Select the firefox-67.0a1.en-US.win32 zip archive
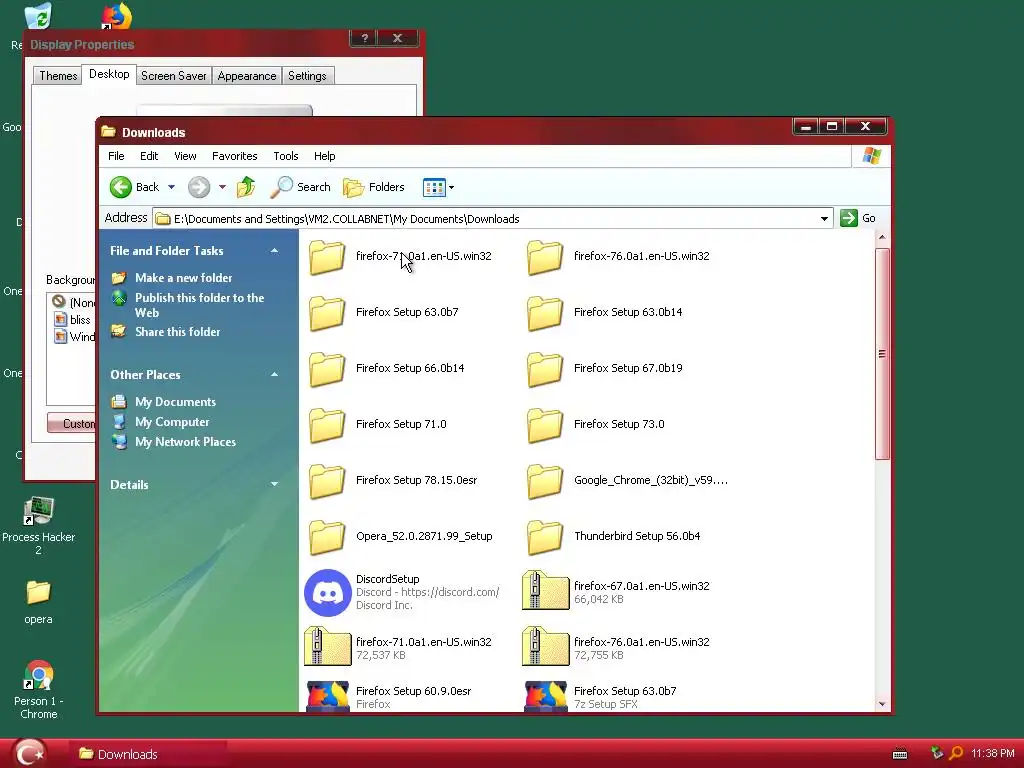This screenshot has width=1024, height=768. pos(545,592)
